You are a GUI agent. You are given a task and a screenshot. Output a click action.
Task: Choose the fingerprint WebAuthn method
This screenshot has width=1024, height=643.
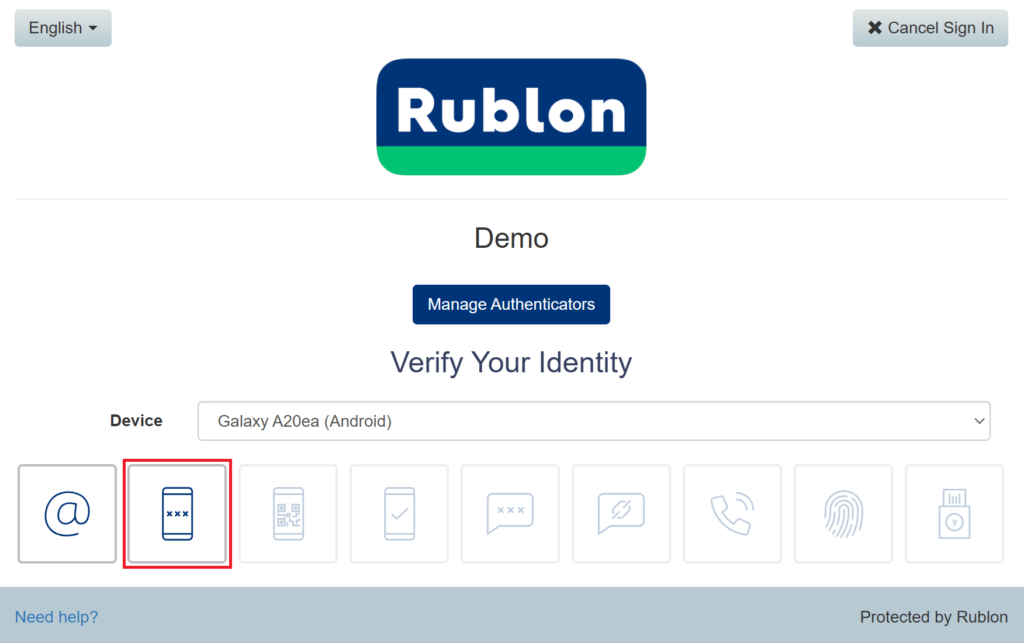pyautogui.click(x=843, y=514)
